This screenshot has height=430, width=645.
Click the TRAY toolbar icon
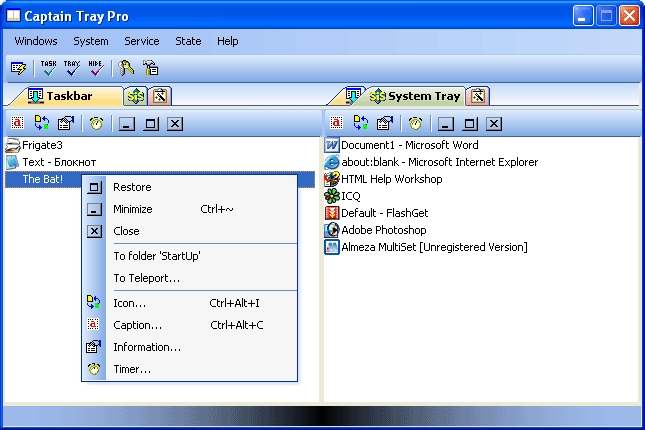(72, 68)
